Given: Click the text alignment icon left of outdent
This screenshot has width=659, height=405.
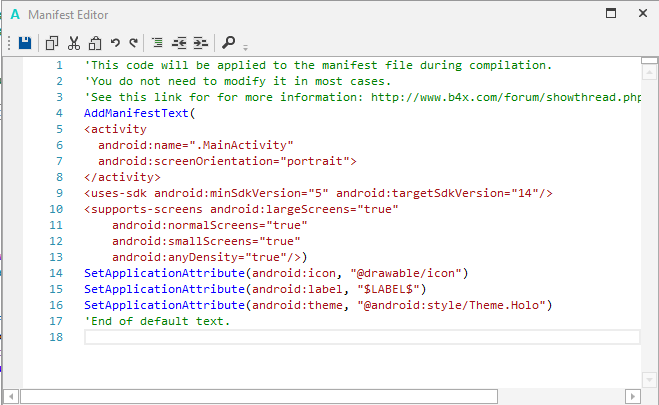Looking at the screenshot, I should point(158,43).
